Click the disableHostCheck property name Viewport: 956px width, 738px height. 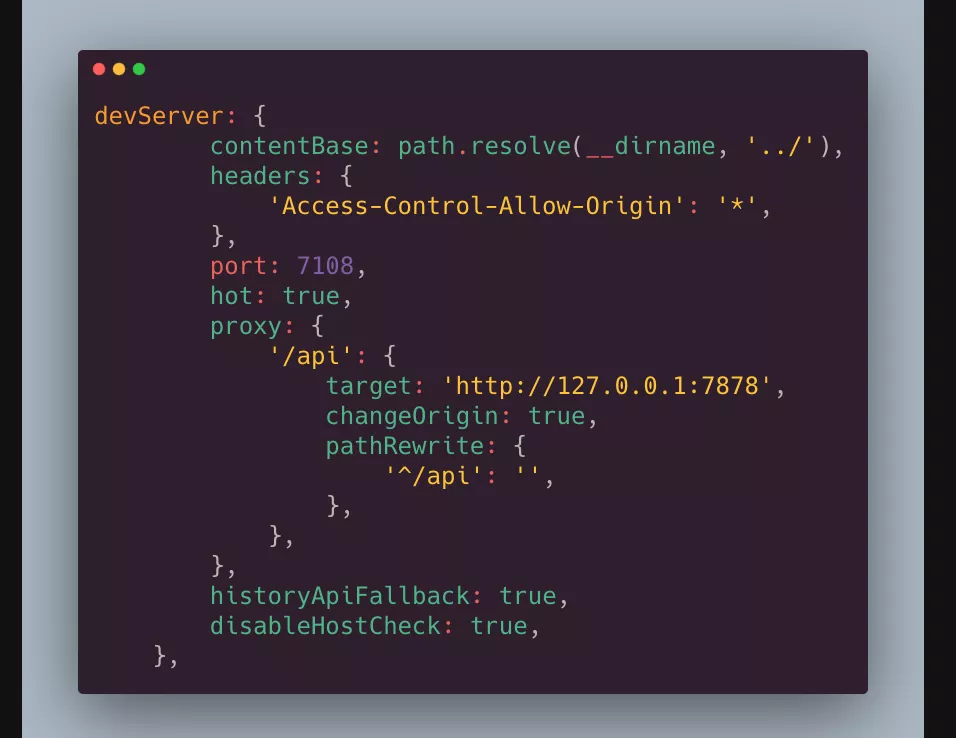[x=326, y=626]
